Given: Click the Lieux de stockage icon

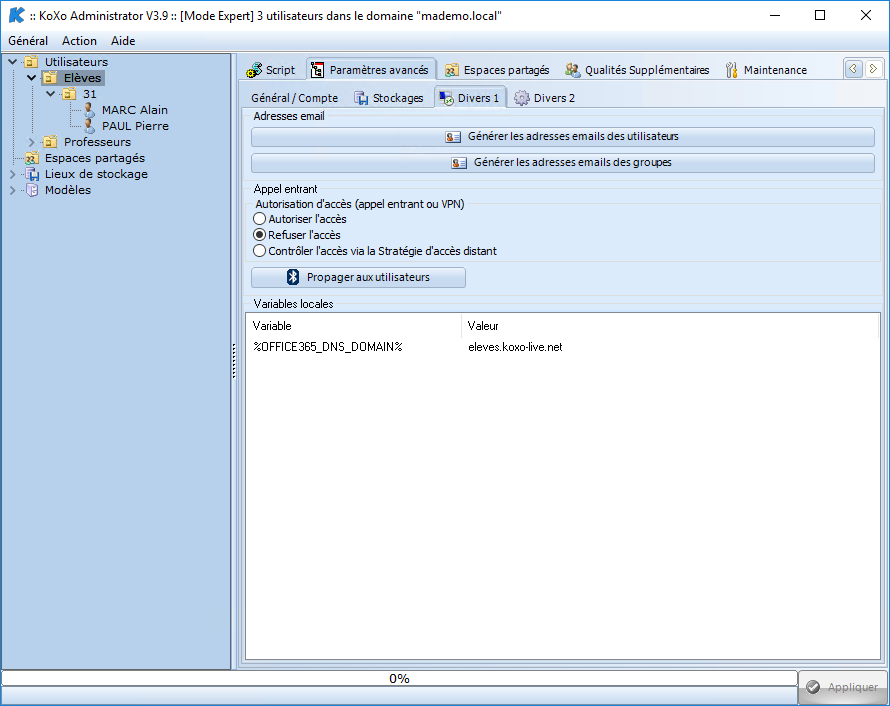Looking at the screenshot, I should click(32, 174).
